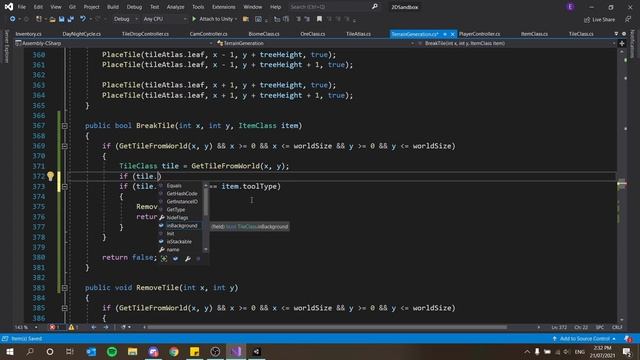Collapse the if block at line 373
Viewport: 640px width, 360px height.
(64, 187)
